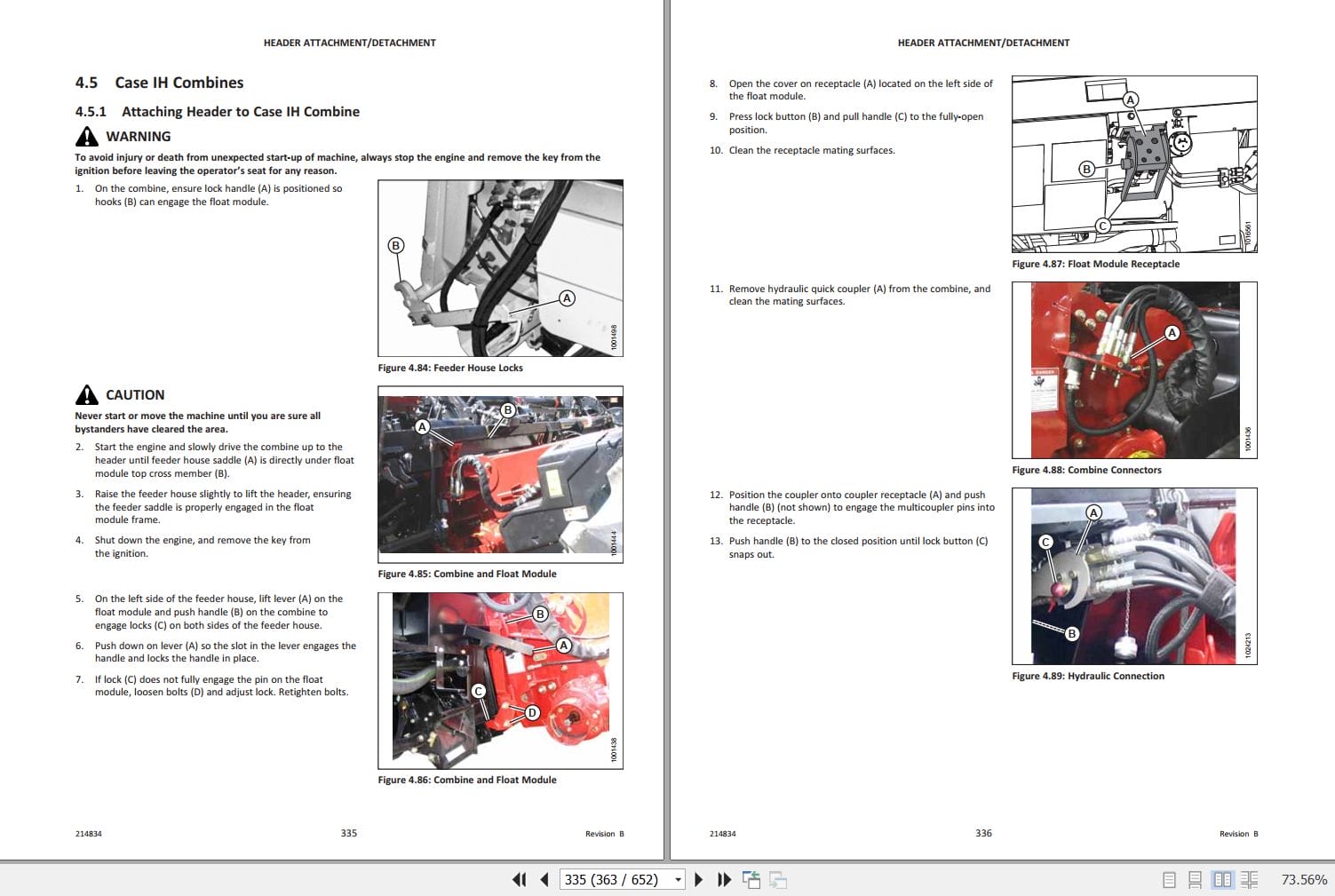Enable continuous facing pages layout
The height and width of the screenshot is (896, 1335).
tap(1250, 879)
